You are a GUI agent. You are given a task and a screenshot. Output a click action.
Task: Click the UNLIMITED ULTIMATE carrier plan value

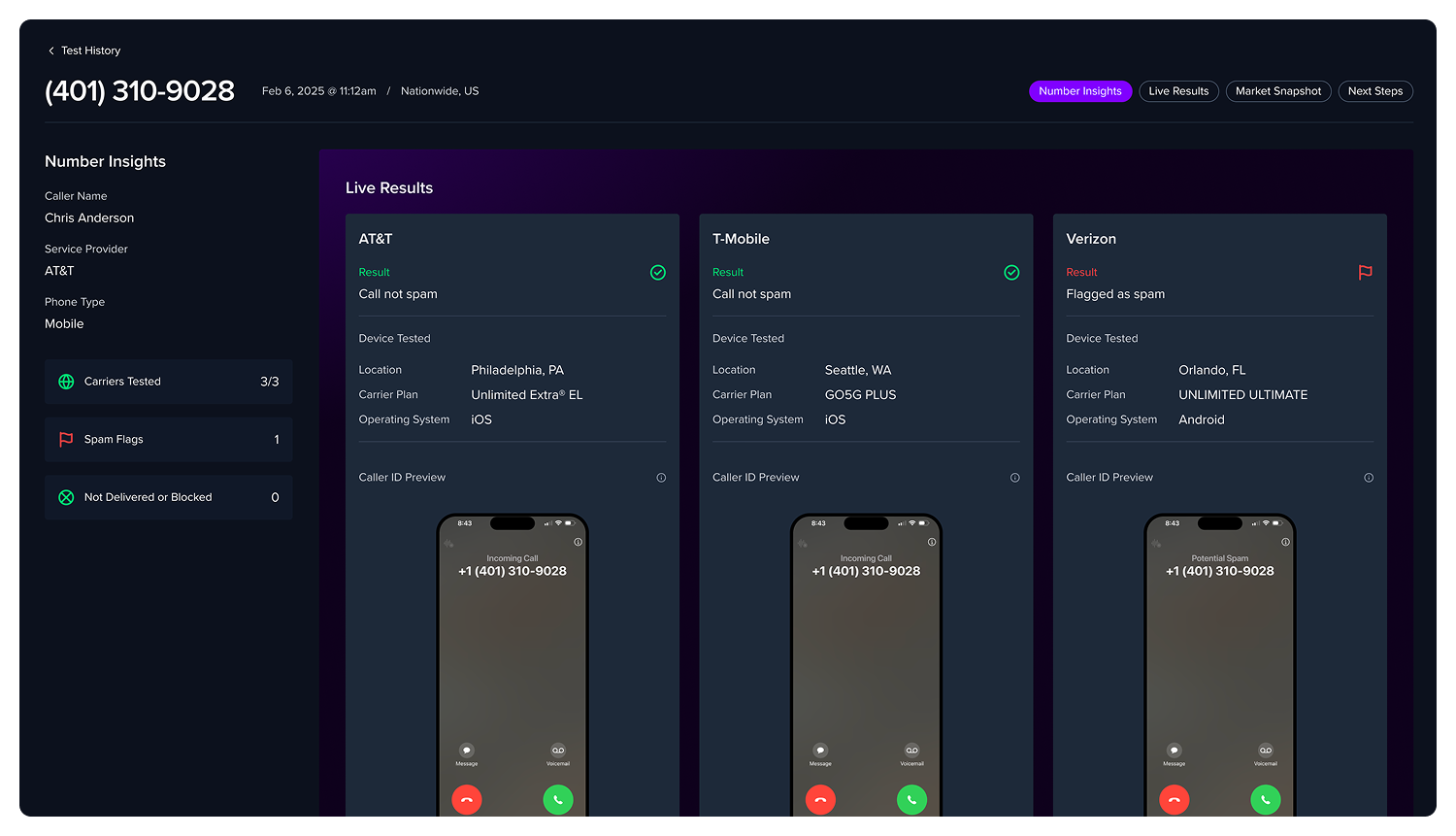1243,395
